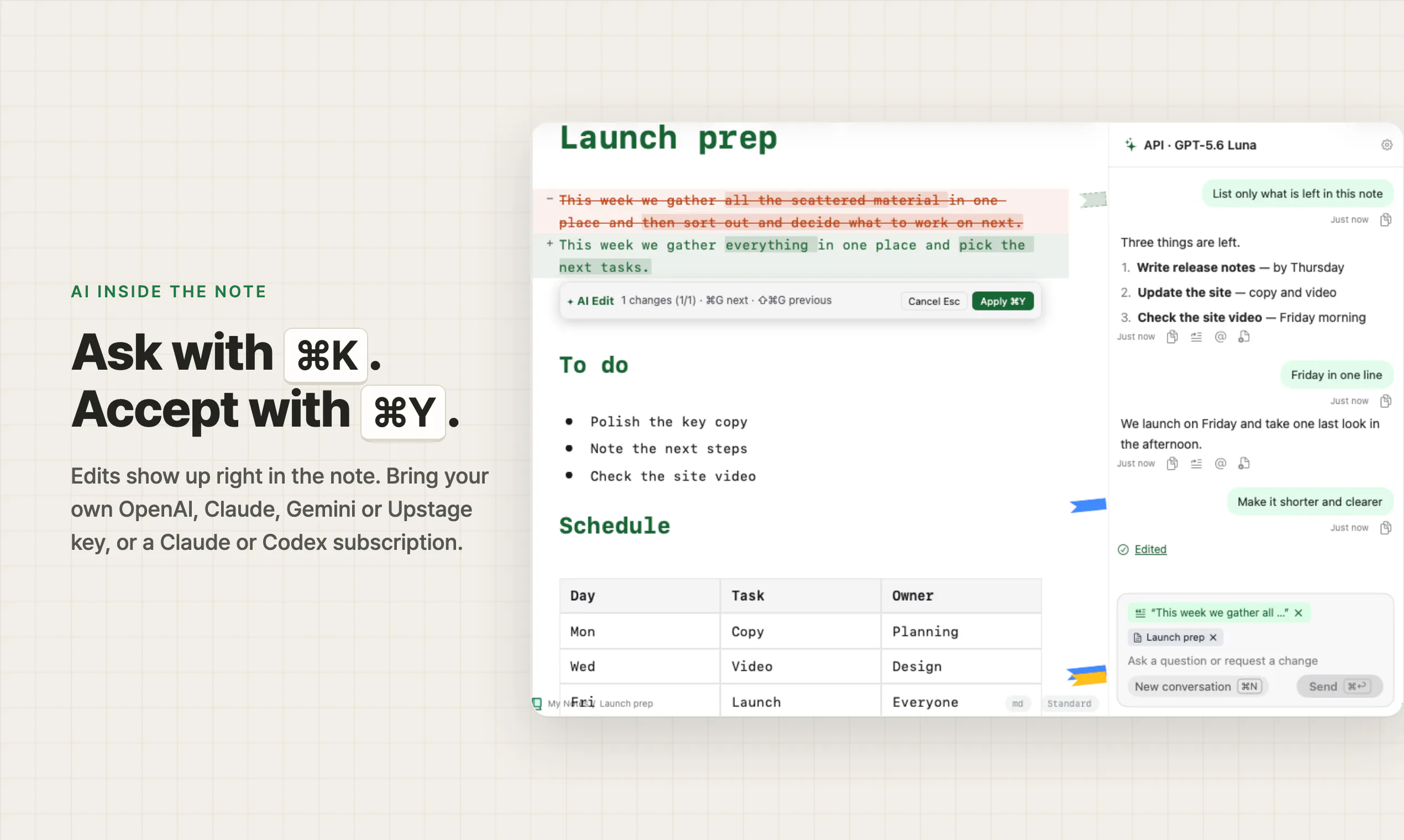1404x840 pixels.
Task: Click the @ mention icon under "Check the site video"
Action: 1220,337
